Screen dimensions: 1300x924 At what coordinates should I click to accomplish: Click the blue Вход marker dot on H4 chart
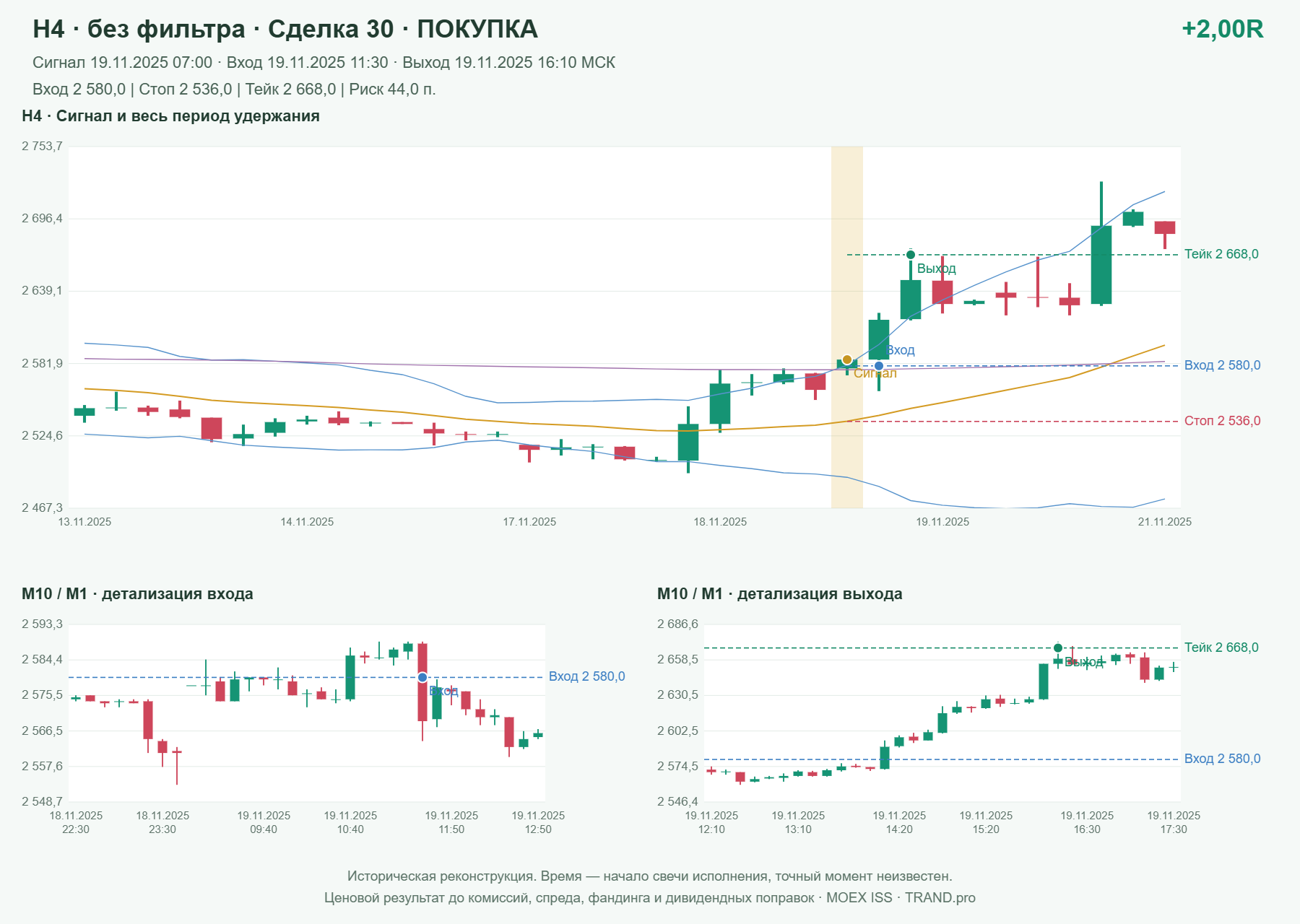coord(879,366)
